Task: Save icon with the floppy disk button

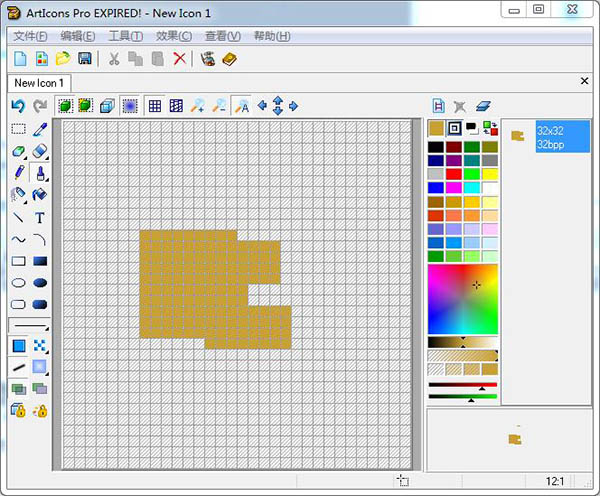Action: tap(85, 59)
